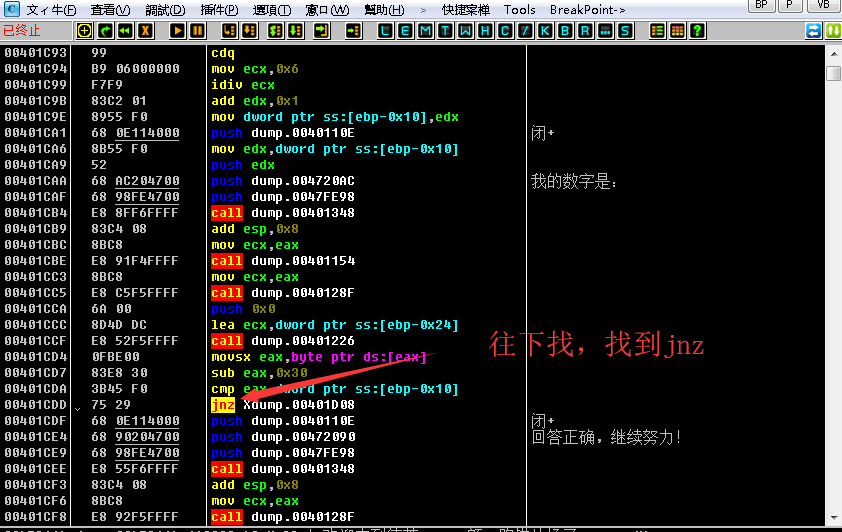Open the Tools menu

(520, 10)
